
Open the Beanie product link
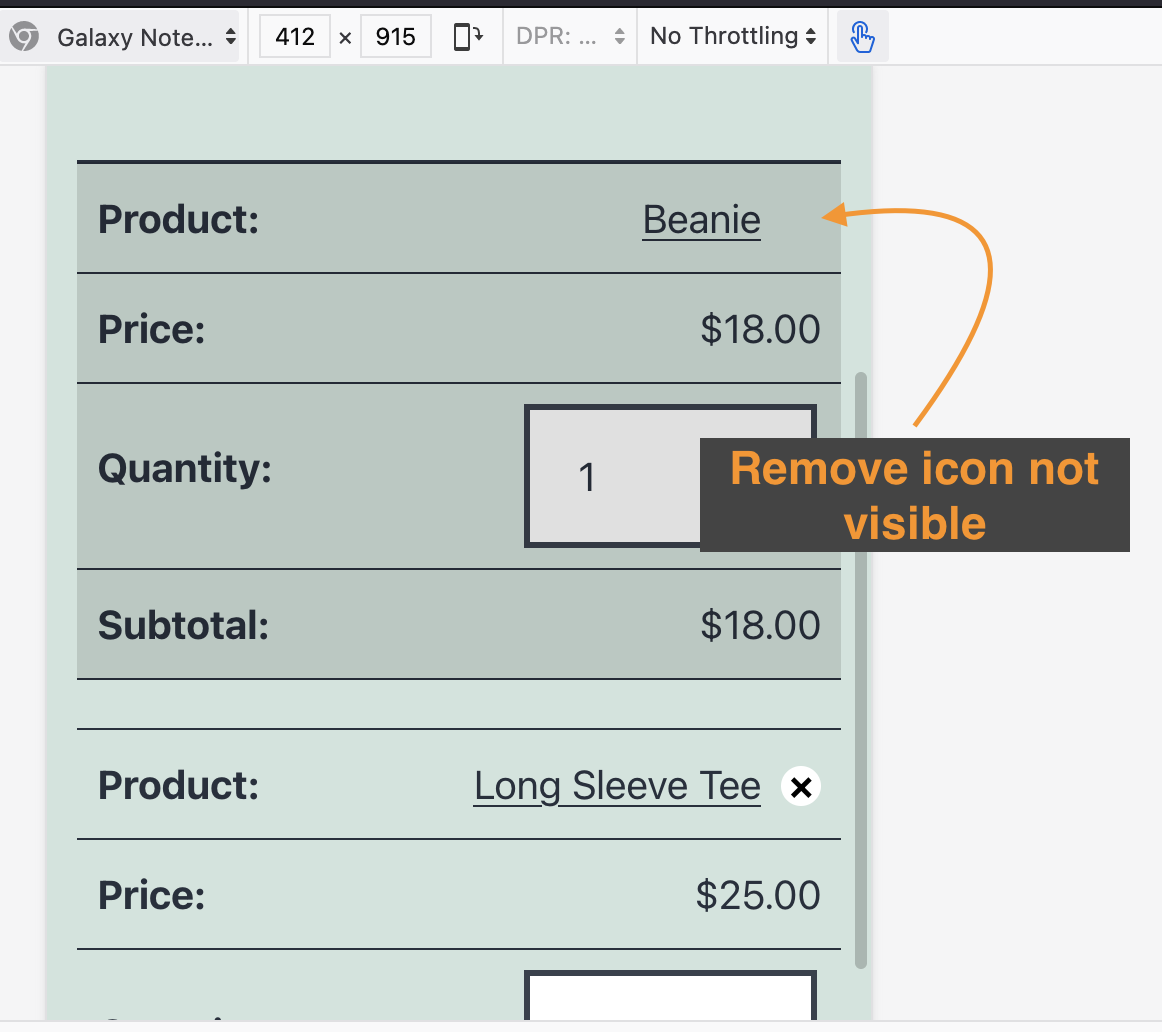tap(701, 220)
